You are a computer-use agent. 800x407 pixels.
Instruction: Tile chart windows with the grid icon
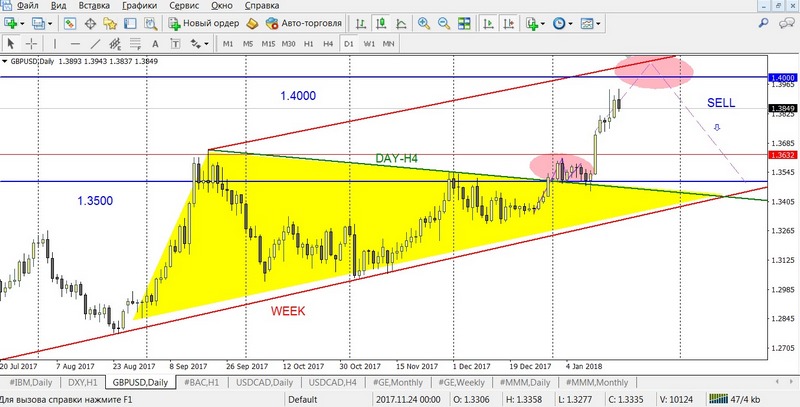coord(463,23)
